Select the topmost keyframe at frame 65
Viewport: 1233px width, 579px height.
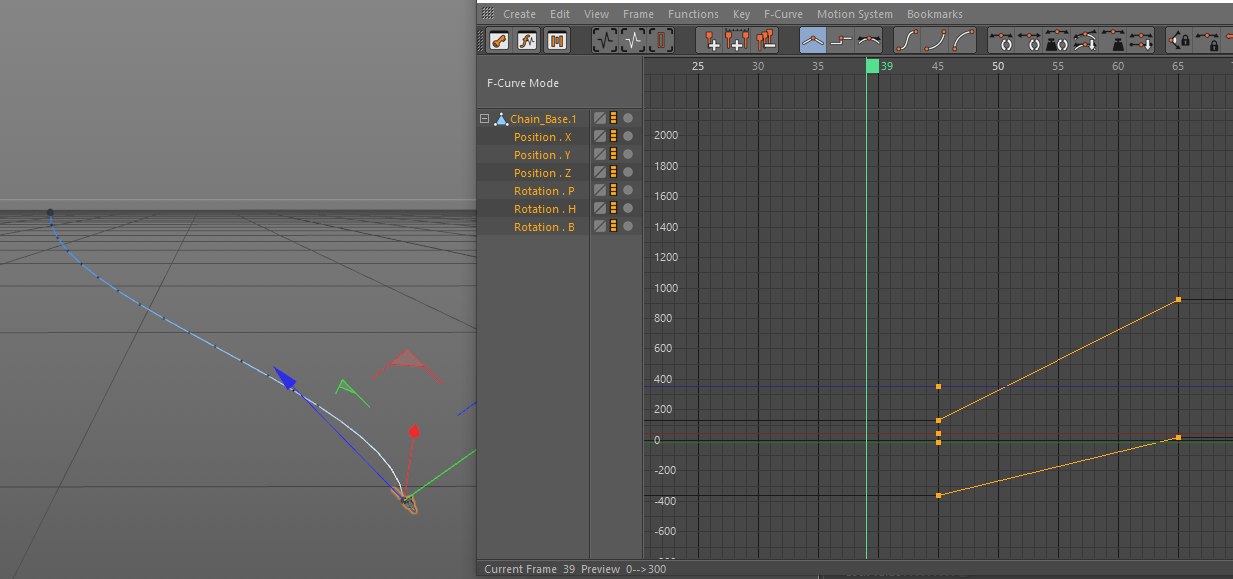pos(1178,299)
